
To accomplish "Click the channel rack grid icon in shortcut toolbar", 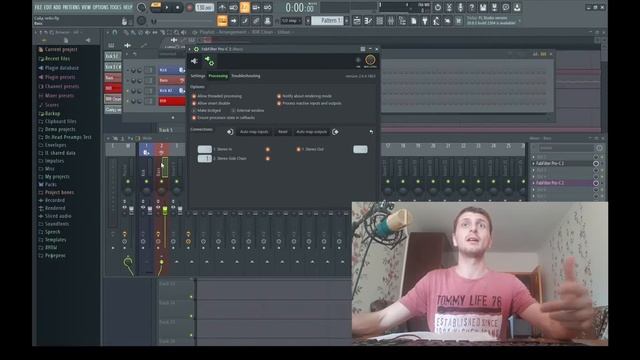I will tap(380, 21).
